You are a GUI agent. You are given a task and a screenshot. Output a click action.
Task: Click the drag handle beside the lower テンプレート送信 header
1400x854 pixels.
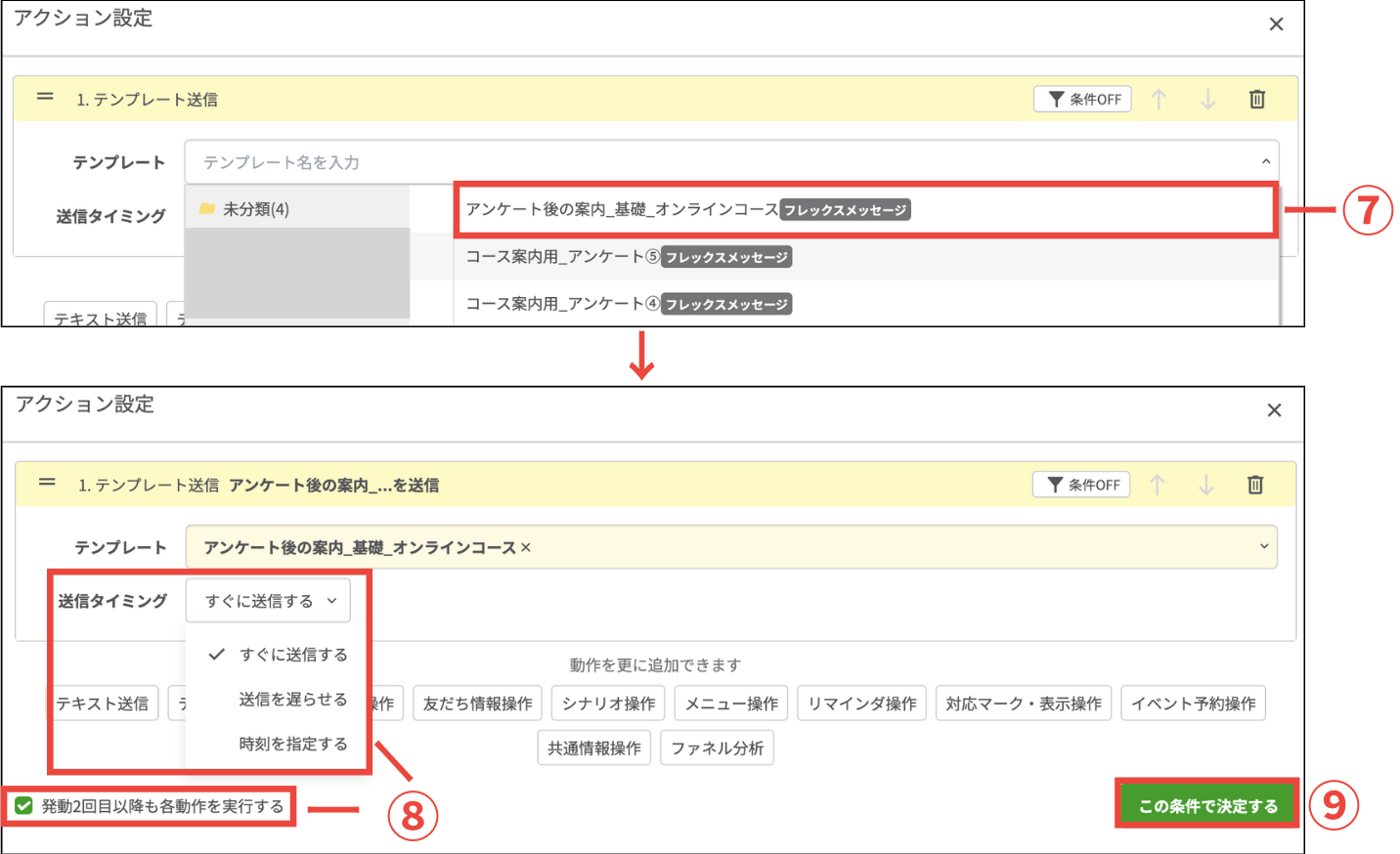(x=47, y=483)
